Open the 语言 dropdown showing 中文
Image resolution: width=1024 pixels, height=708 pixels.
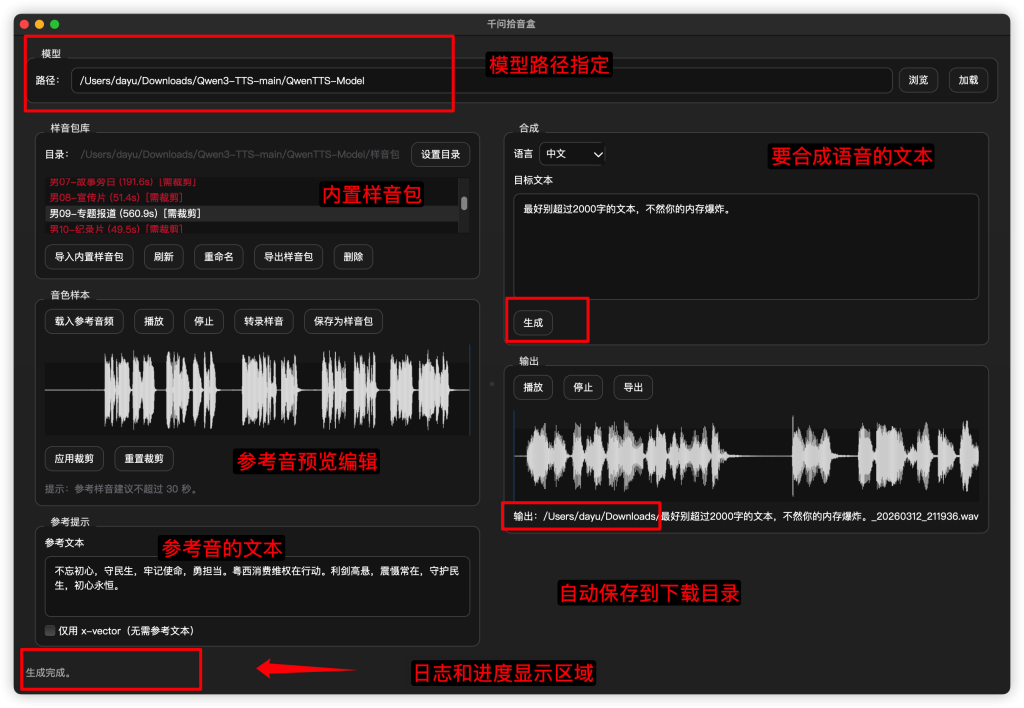(572, 154)
